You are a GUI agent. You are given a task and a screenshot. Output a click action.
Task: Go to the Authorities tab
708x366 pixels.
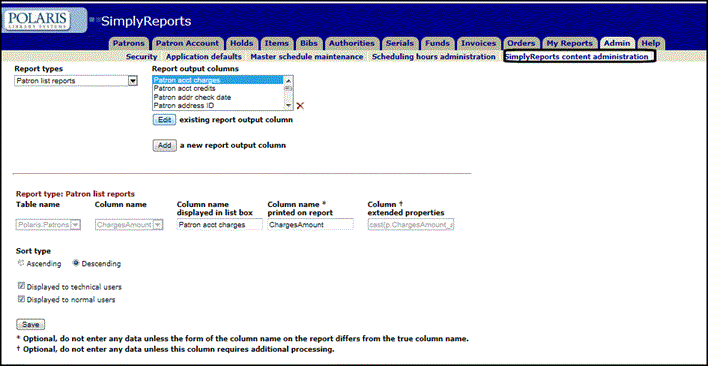coord(352,43)
